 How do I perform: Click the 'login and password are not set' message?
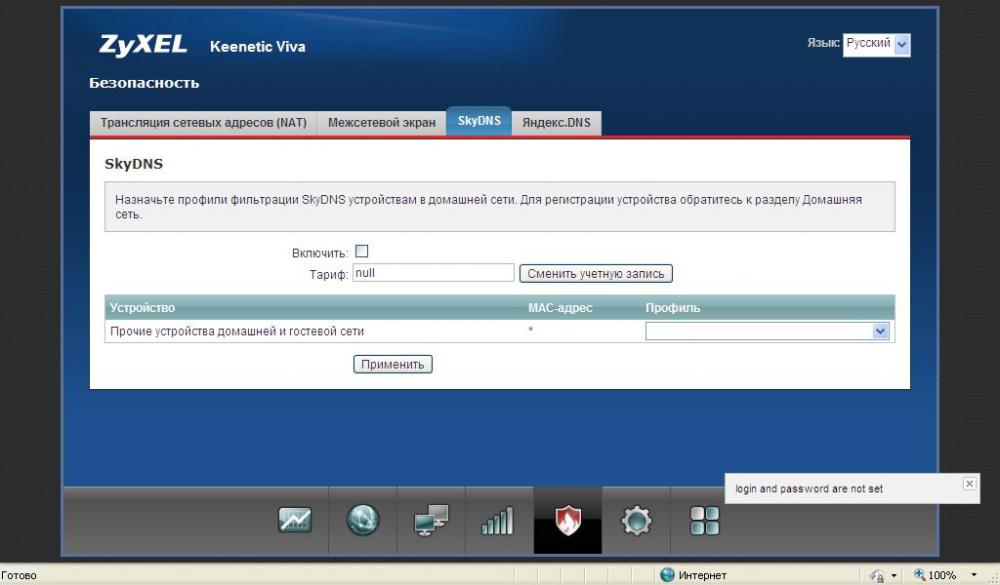(x=809, y=489)
